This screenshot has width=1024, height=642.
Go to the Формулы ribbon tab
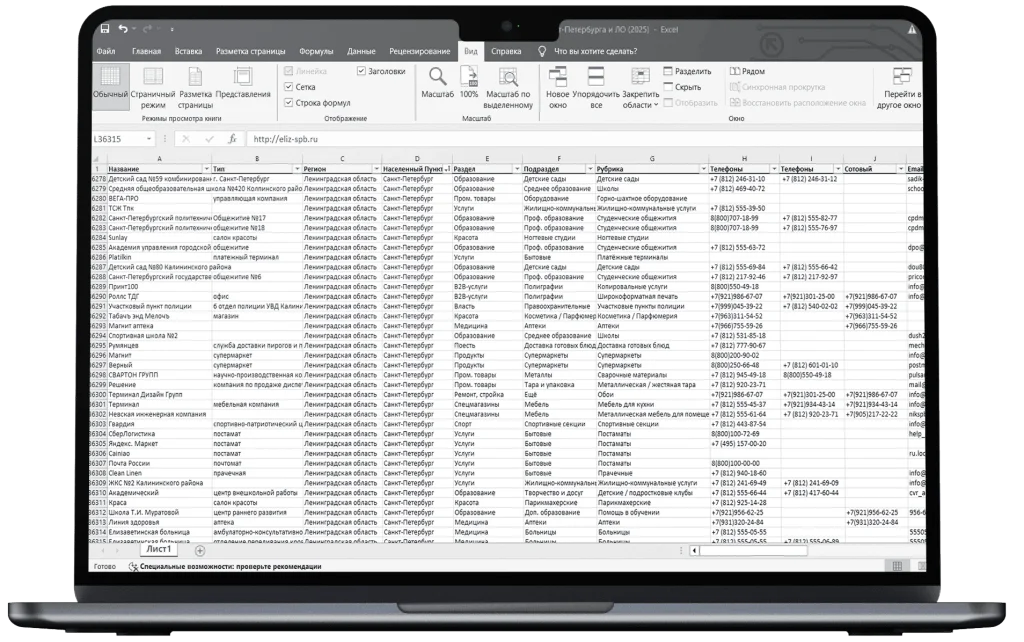pos(316,51)
